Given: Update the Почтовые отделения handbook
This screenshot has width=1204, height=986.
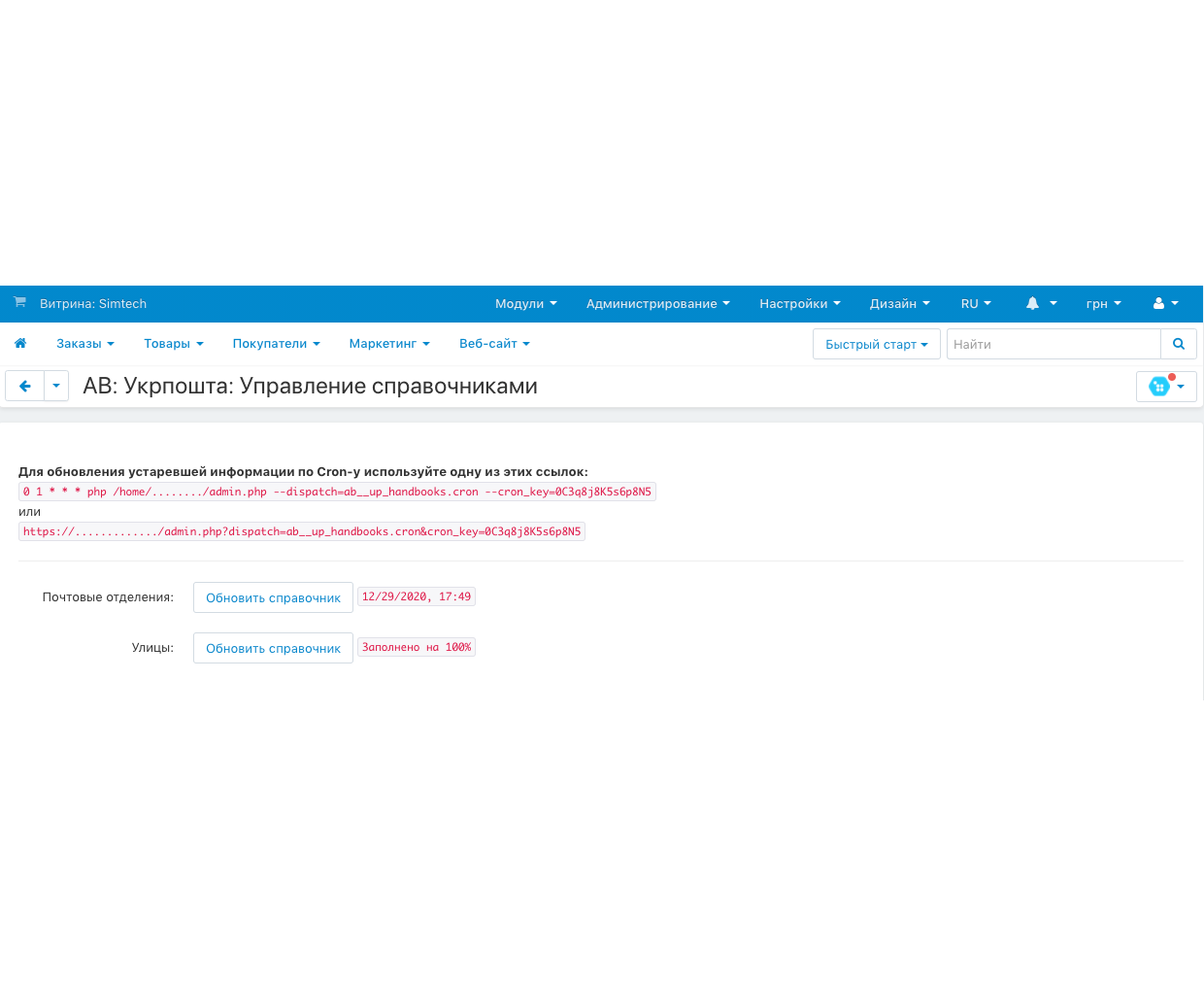Looking at the screenshot, I should tap(273, 597).
